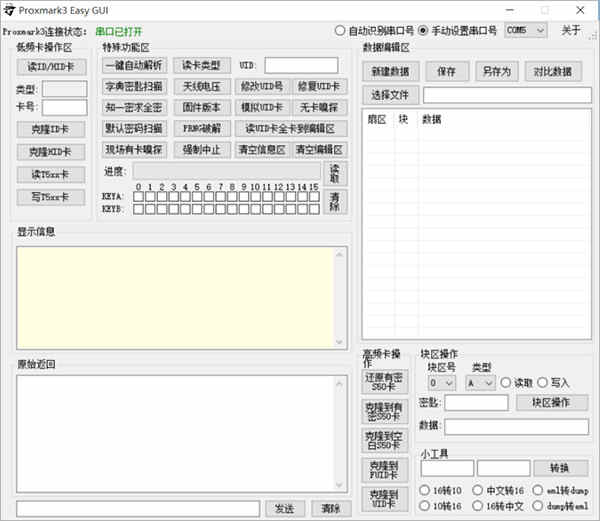Show 固件版本 firmware version

tap(202, 107)
